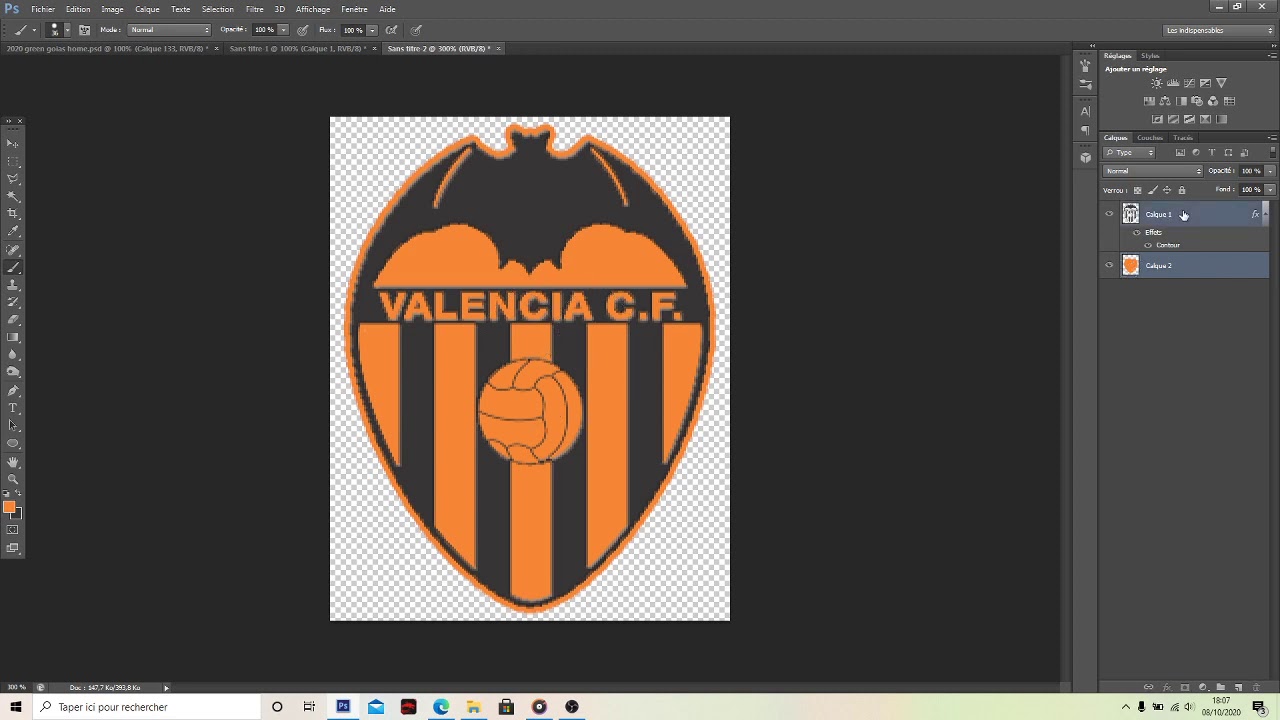The image size is (1280, 720).
Task: Open the brush Opacité dropdown arrow
Action: pyautogui.click(x=283, y=30)
